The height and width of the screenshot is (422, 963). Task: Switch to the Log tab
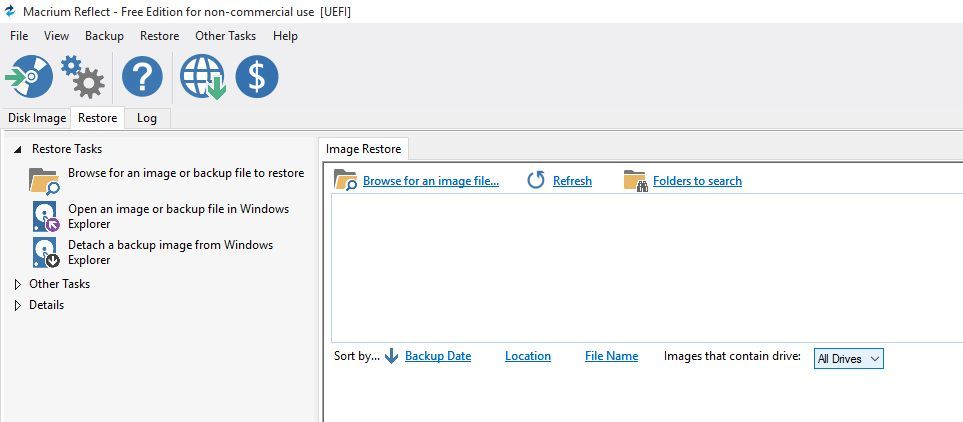[x=147, y=118]
